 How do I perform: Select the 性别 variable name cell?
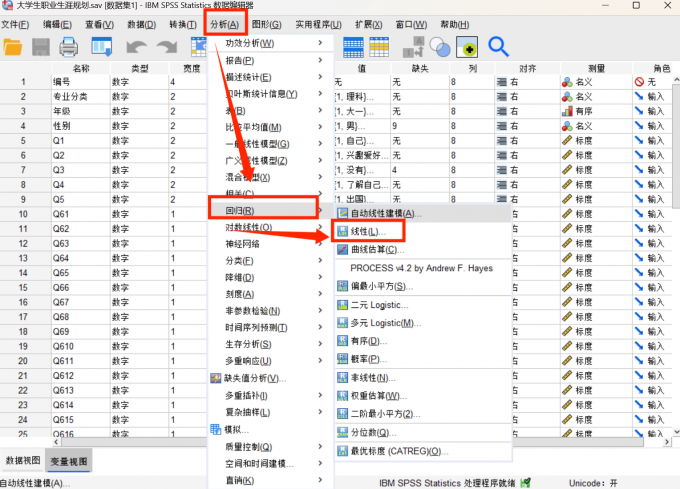point(81,126)
